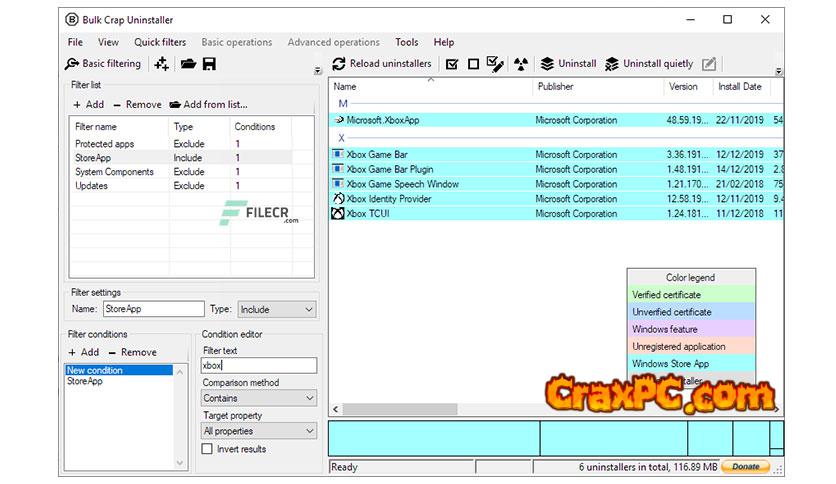Click the Windows Store App legend color
Screen dimensions: 836x484
click(690, 364)
